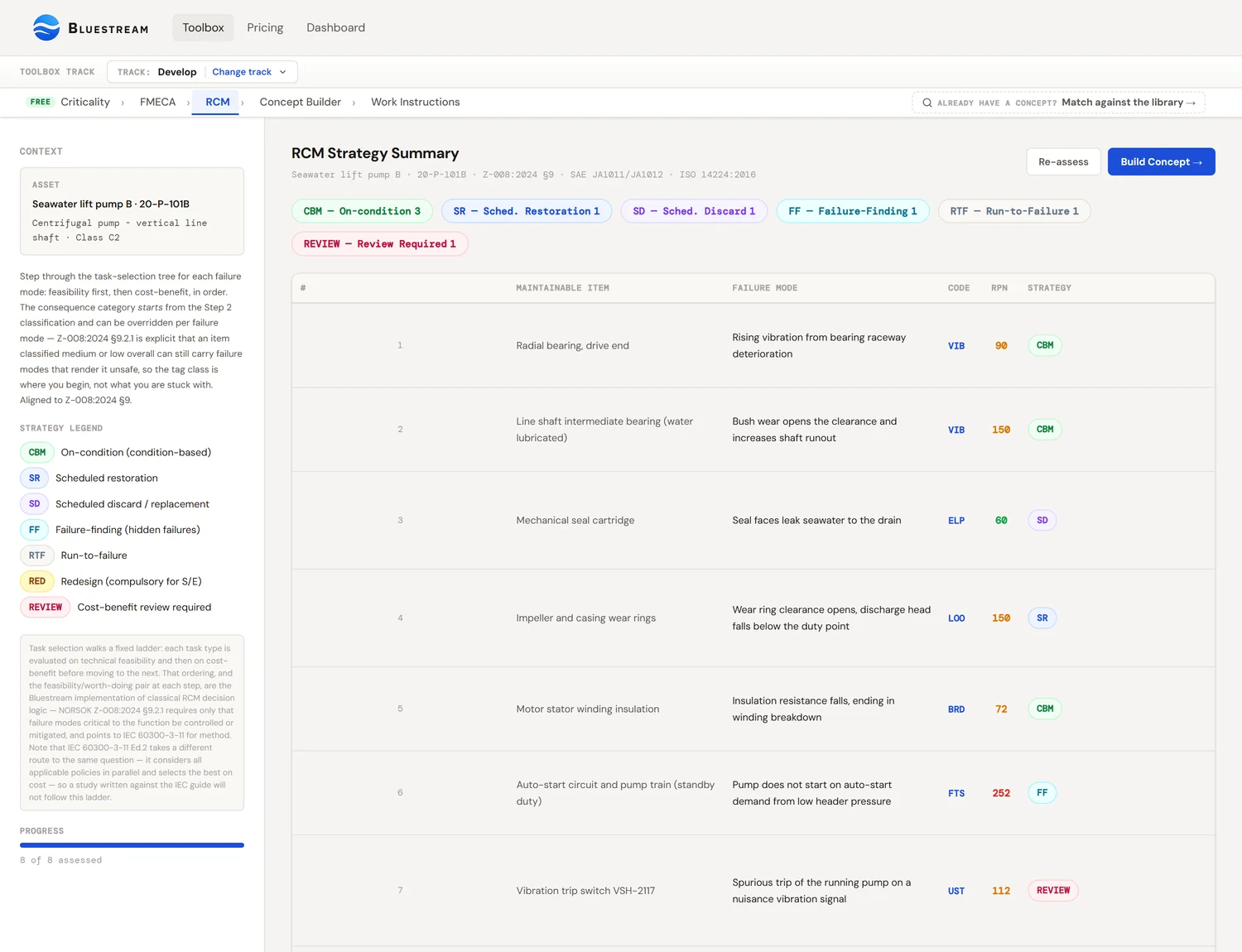Go to the Pricing page
The height and width of the screenshot is (952, 1242).
coord(265,27)
